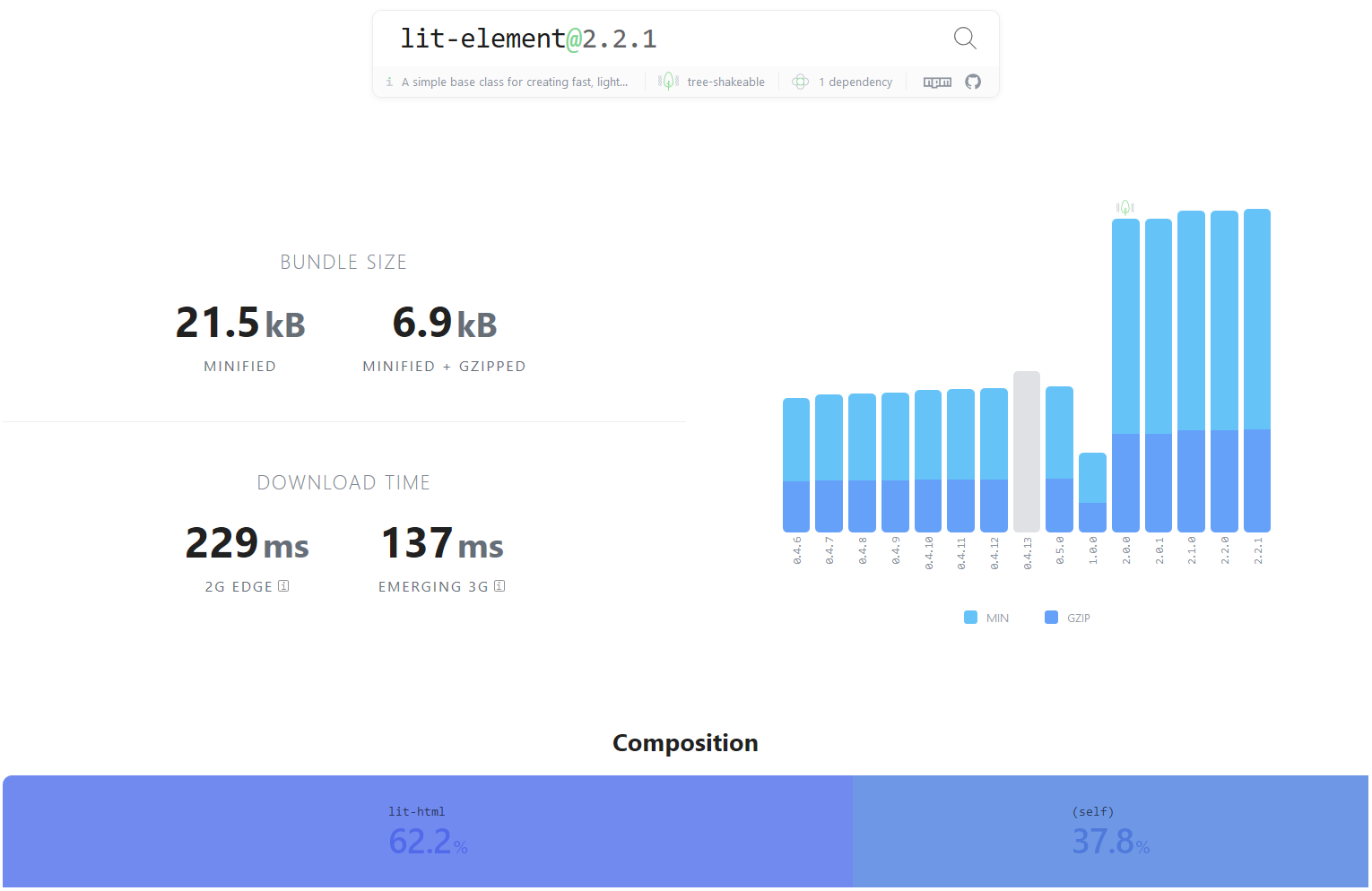Open the Emerging 3G info icon
The width and height of the screenshot is (1372, 891).
point(499,586)
